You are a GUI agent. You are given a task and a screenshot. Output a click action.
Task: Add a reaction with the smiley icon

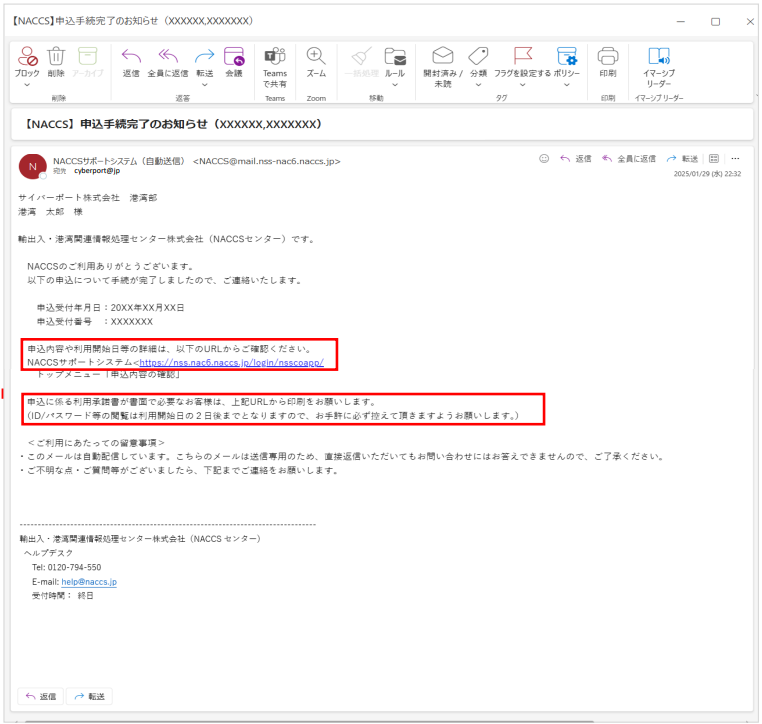[x=545, y=158]
